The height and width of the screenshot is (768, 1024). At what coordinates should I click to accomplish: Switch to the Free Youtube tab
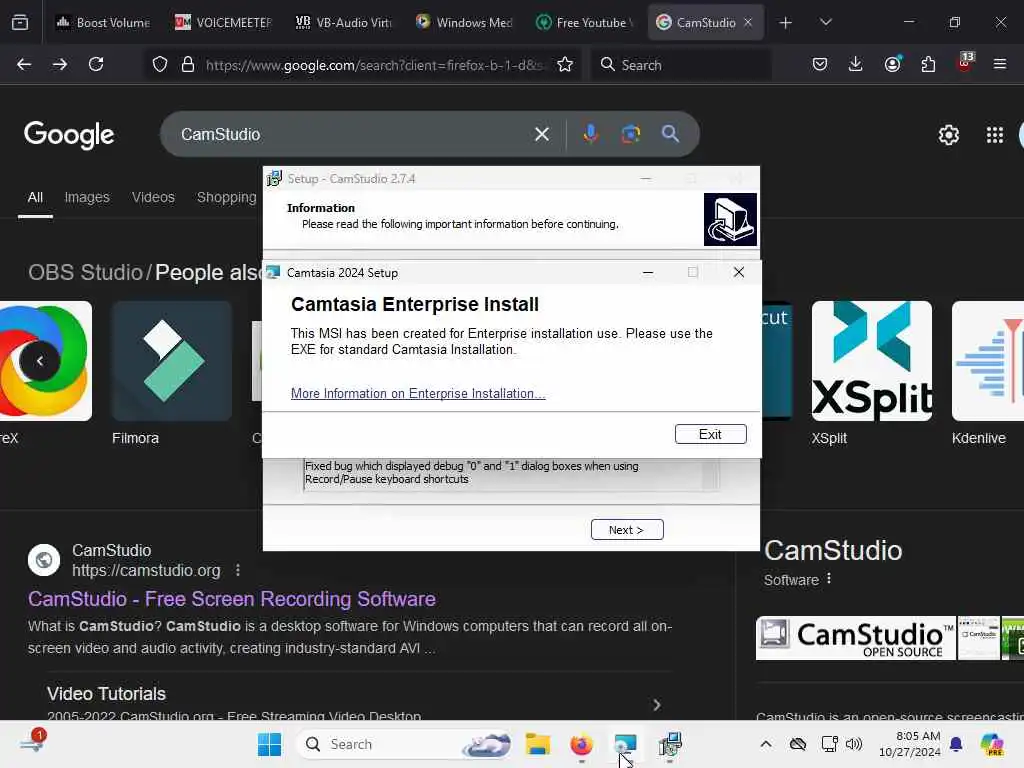(x=584, y=22)
